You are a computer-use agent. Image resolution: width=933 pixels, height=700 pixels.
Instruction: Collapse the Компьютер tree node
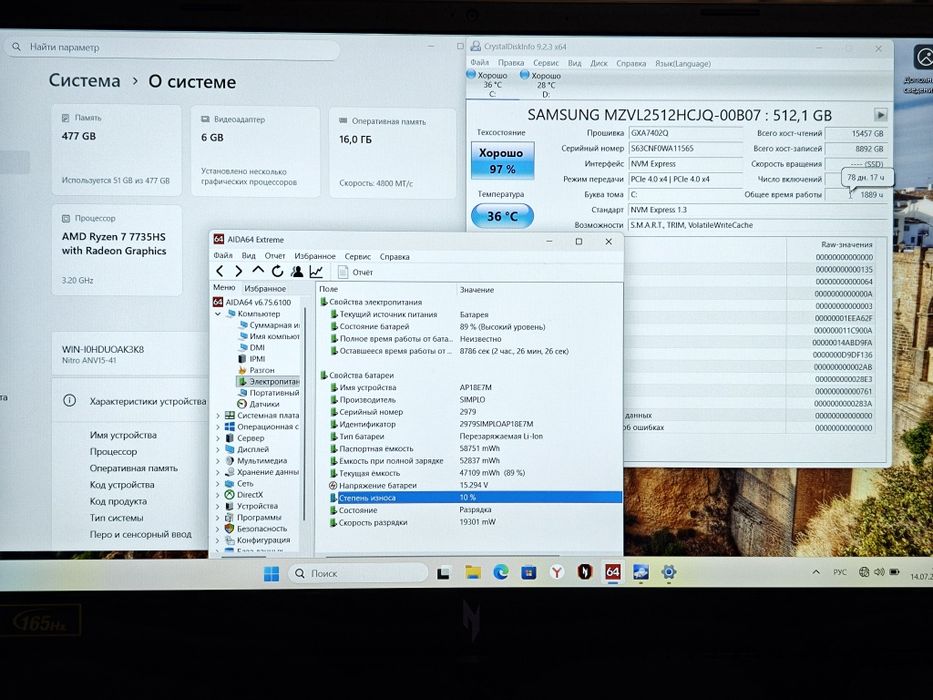click(218, 314)
